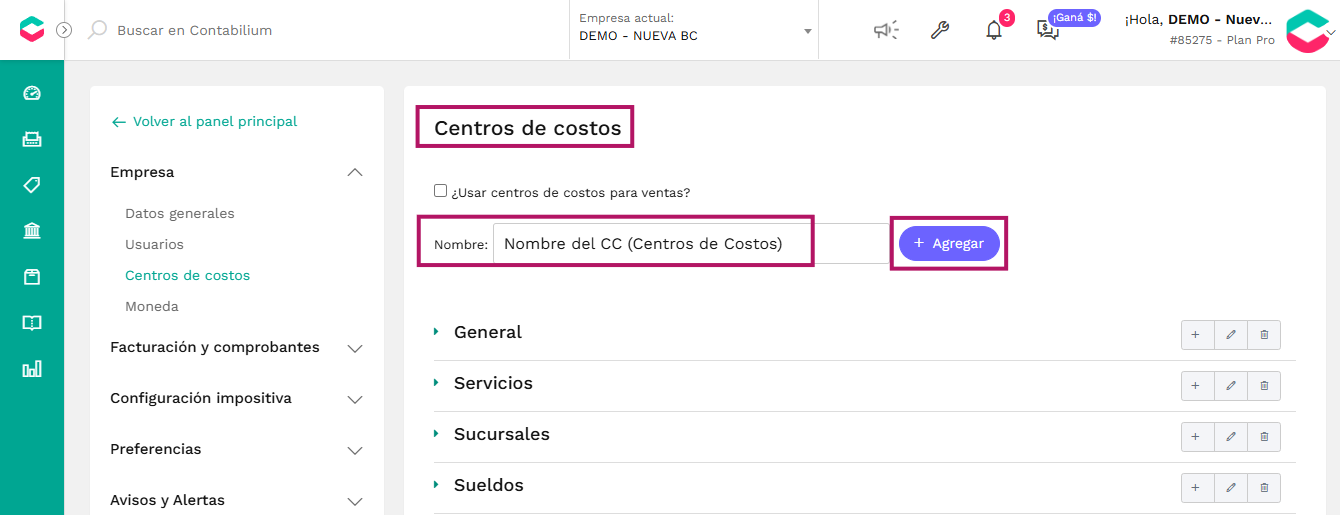Expand the General cost center tree node

(x=437, y=332)
